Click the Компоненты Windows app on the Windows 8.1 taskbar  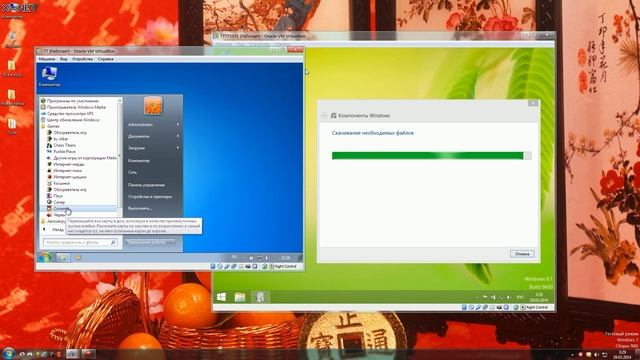click(x=260, y=297)
